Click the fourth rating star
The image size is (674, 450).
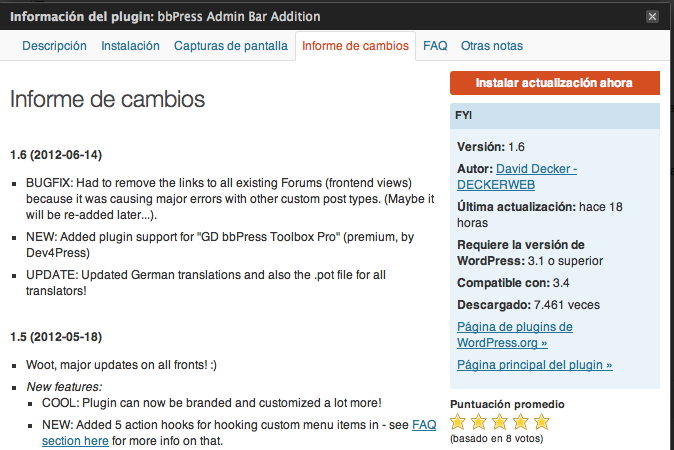tap(520, 423)
